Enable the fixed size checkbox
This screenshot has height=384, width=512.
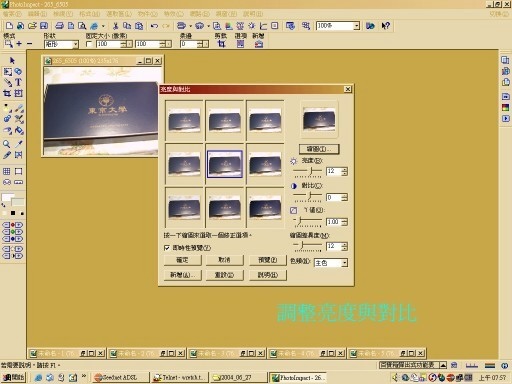click(x=89, y=44)
